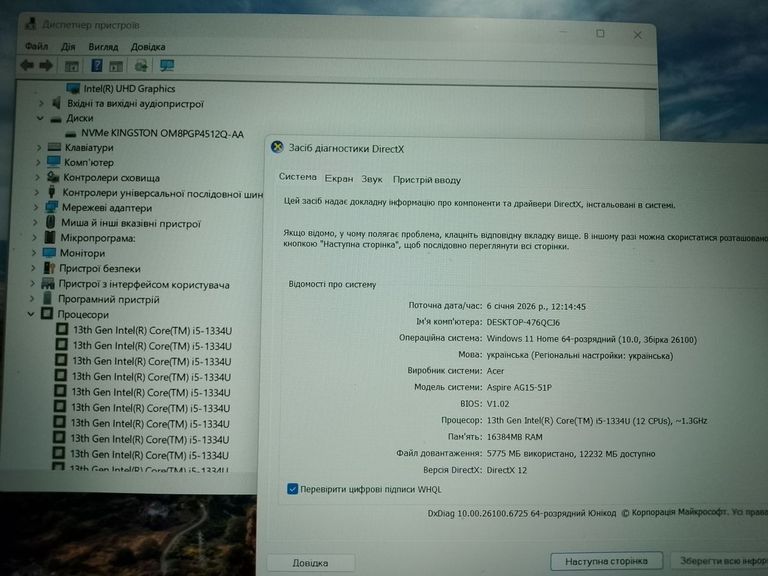Viewport: 768px width, 576px height.
Task: Collapse the Диски tree node
Action: [40, 118]
